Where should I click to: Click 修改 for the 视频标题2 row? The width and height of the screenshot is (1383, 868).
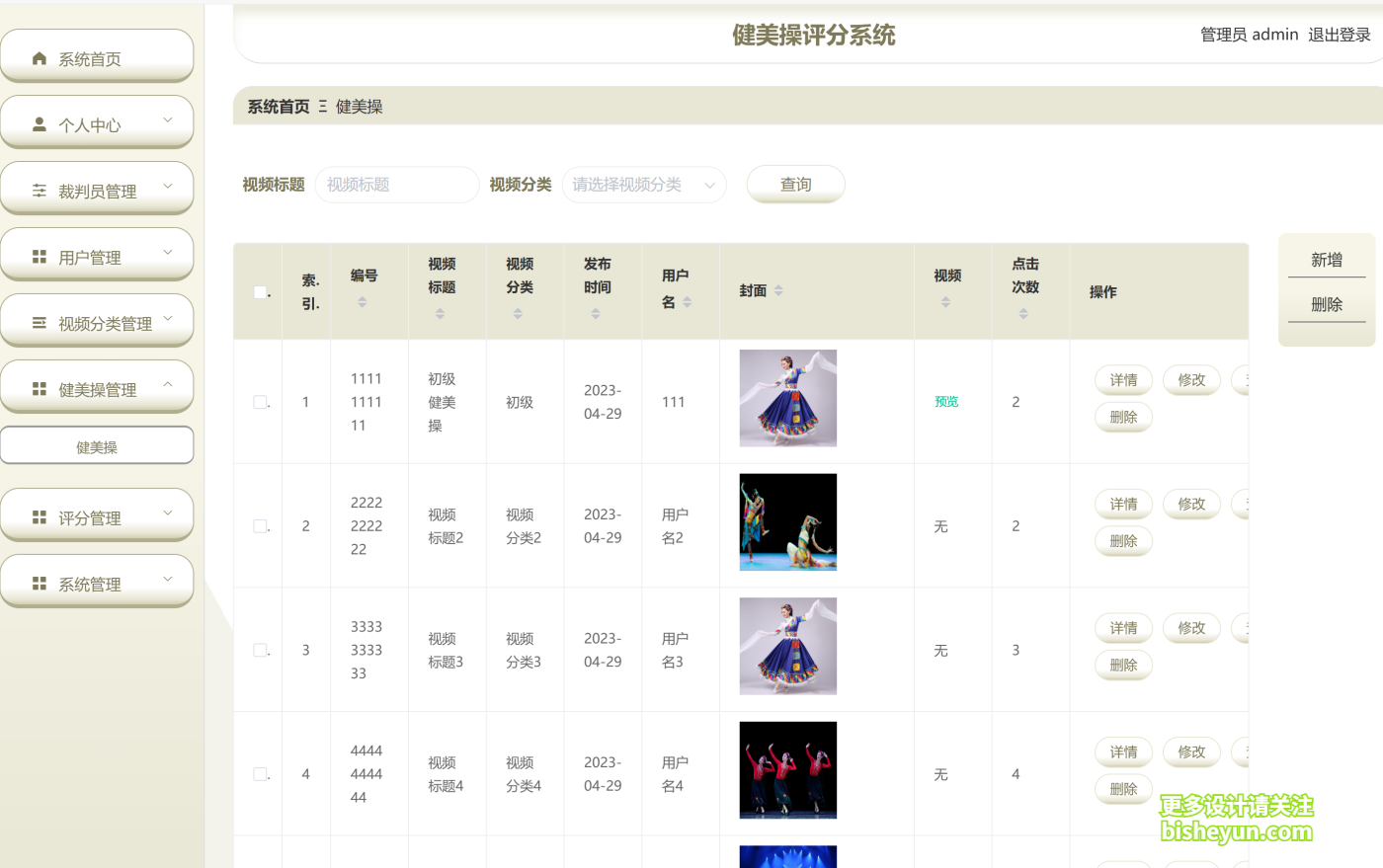(1191, 505)
